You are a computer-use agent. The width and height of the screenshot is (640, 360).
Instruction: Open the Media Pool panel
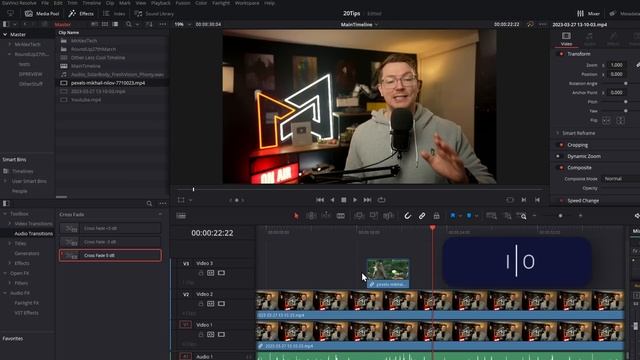42,13
